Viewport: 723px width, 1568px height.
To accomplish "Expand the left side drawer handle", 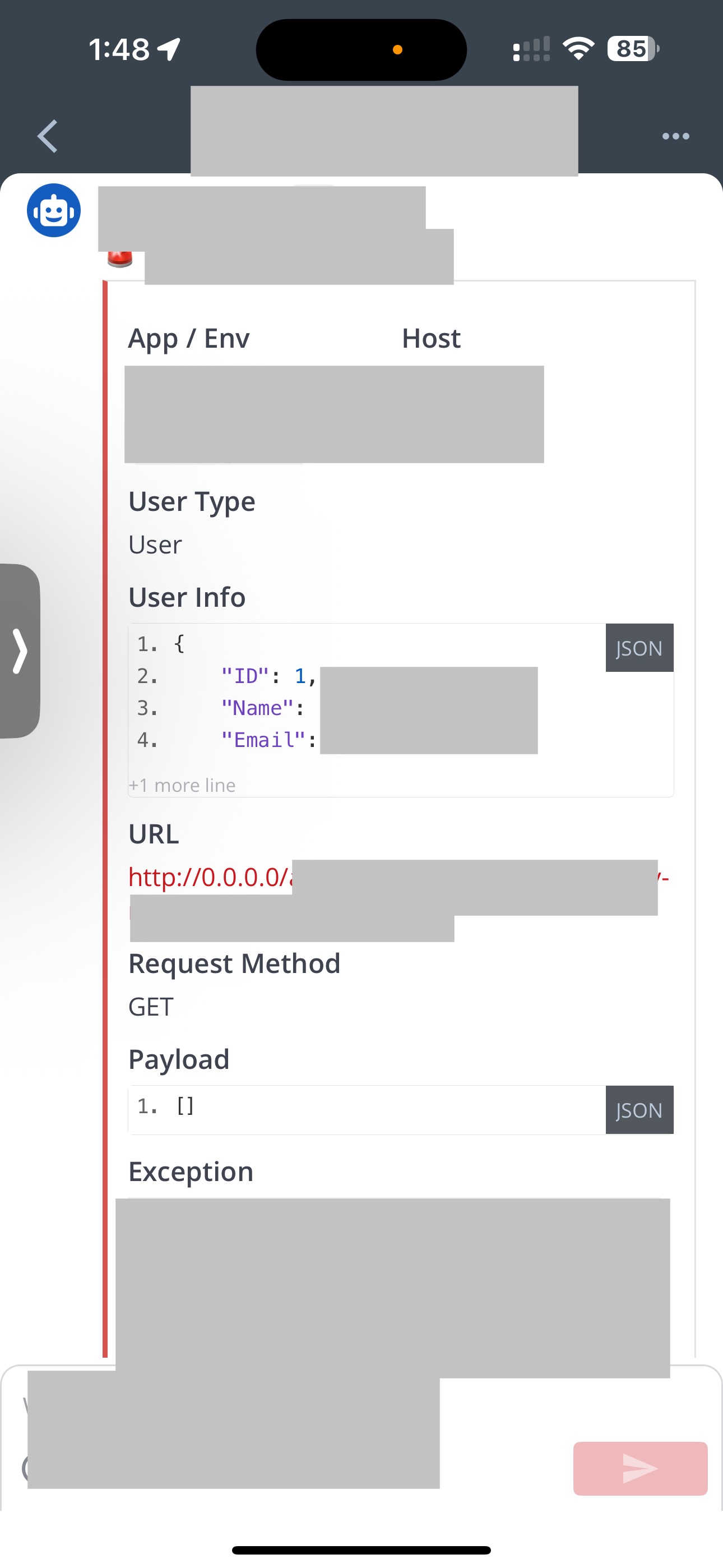I will coord(20,651).
